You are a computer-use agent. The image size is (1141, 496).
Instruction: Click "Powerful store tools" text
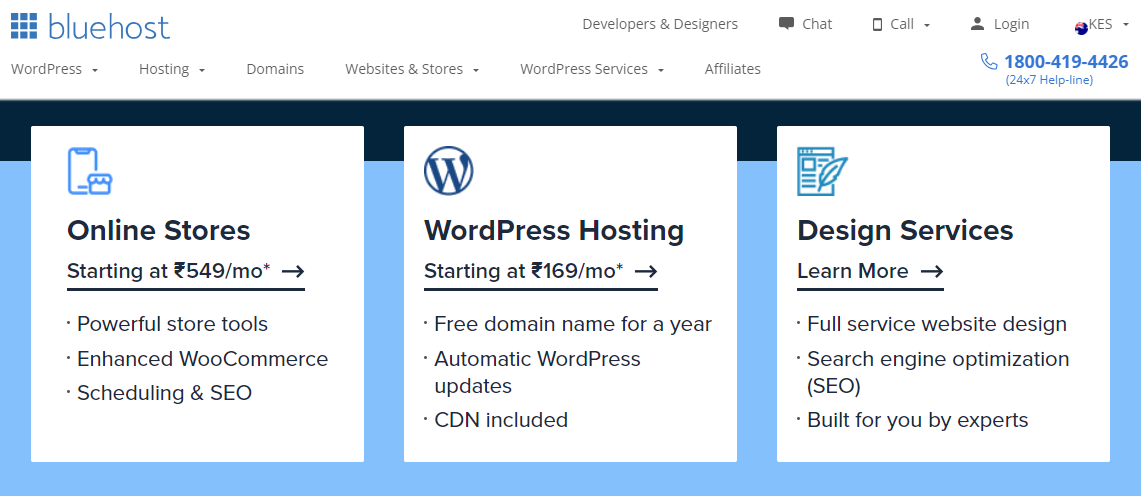[172, 324]
